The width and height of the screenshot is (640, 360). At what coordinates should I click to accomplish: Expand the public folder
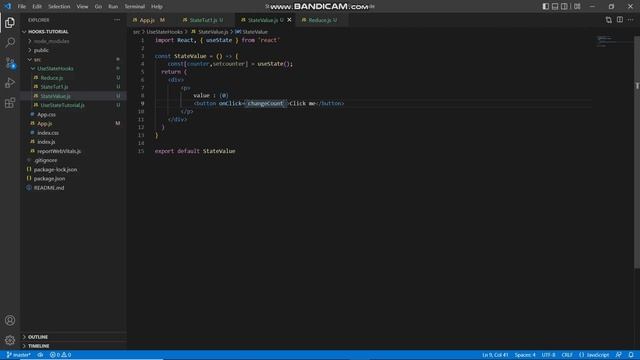point(41,50)
